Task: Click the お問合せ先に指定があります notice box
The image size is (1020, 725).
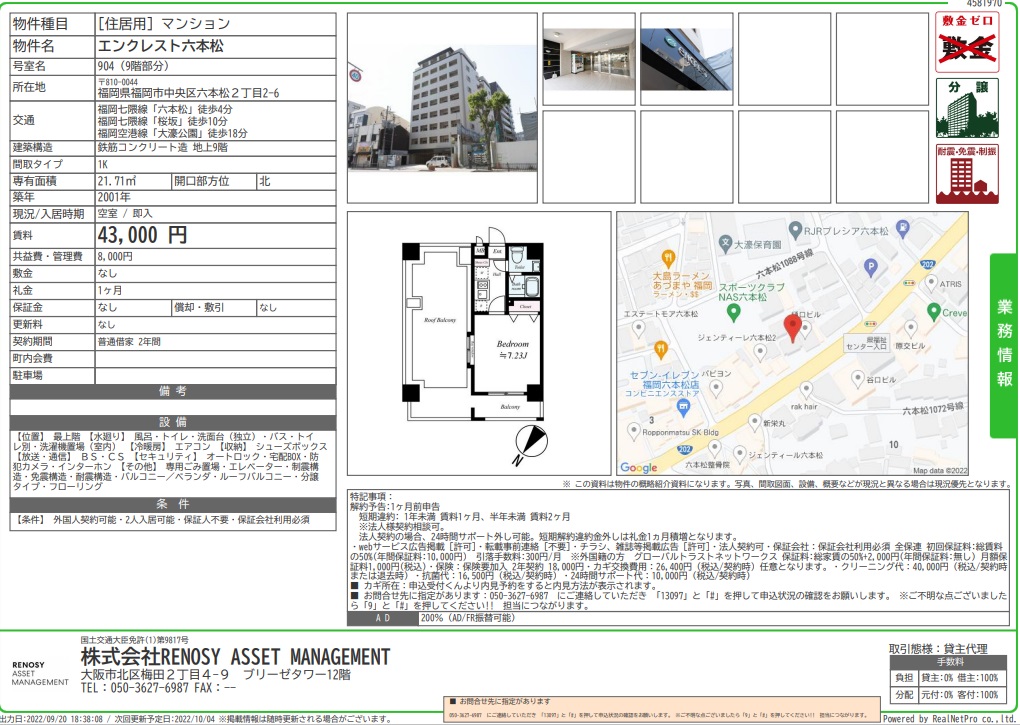Action: click(x=660, y=708)
